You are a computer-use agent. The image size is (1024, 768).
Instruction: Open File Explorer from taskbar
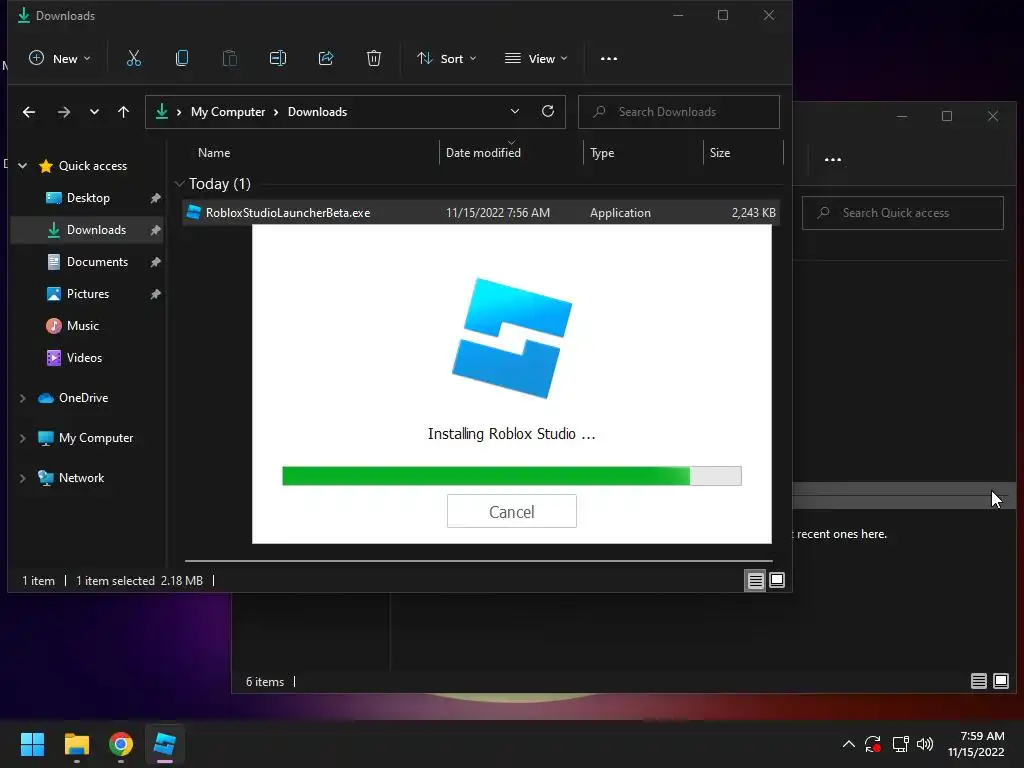[x=76, y=744]
